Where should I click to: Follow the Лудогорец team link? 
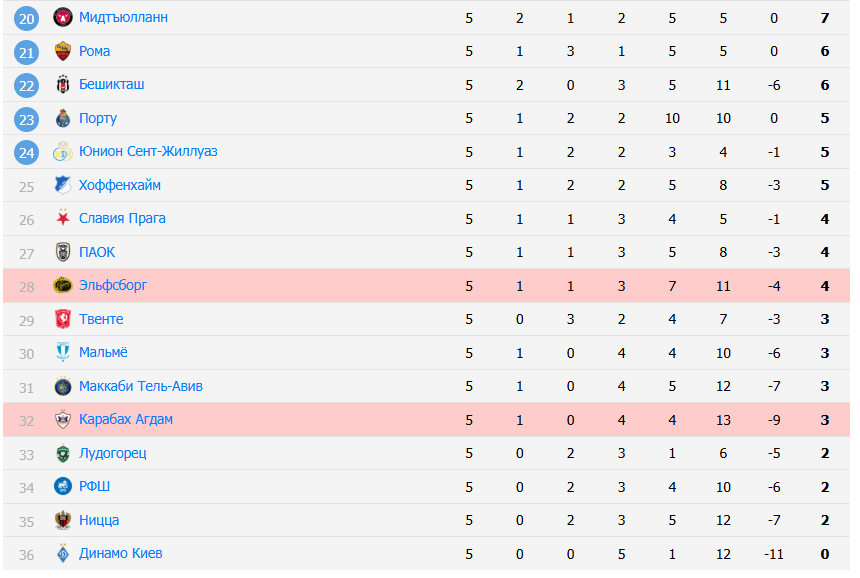pos(113,453)
